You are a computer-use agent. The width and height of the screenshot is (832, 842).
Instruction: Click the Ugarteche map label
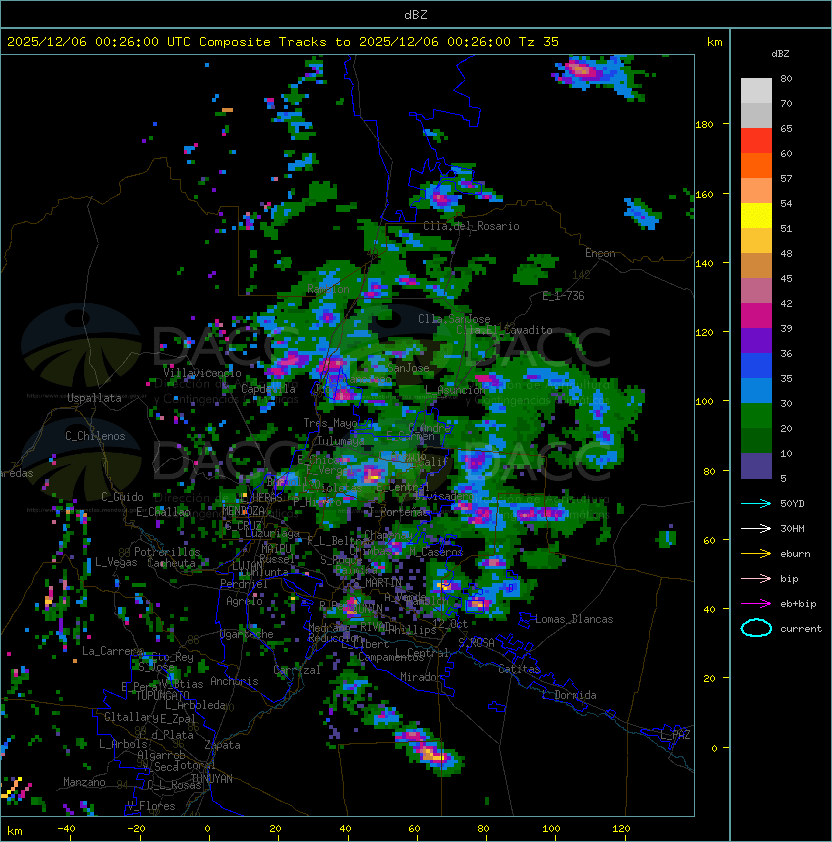pyautogui.click(x=247, y=634)
